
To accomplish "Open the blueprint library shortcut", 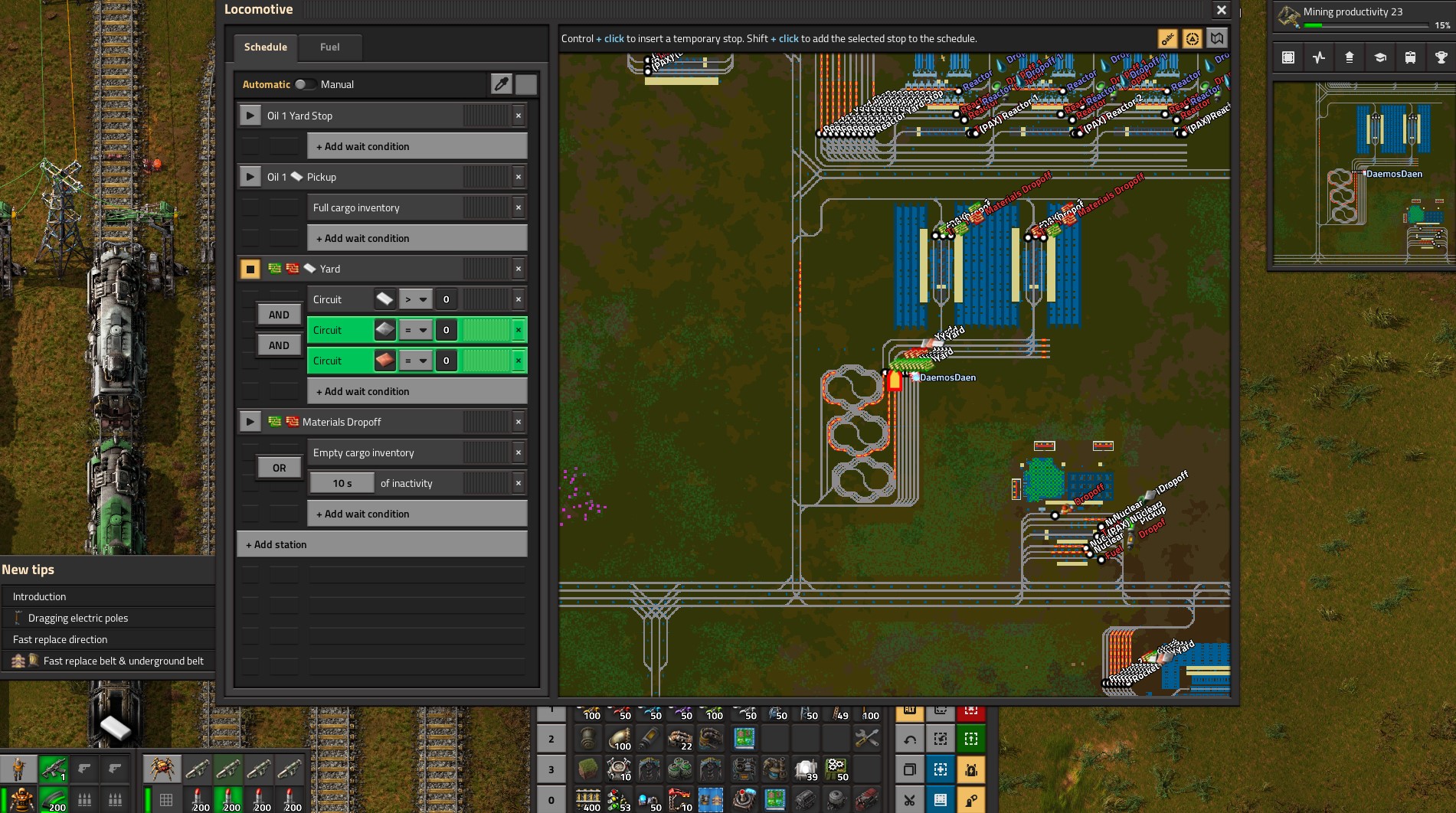I will coord(1288,57).
